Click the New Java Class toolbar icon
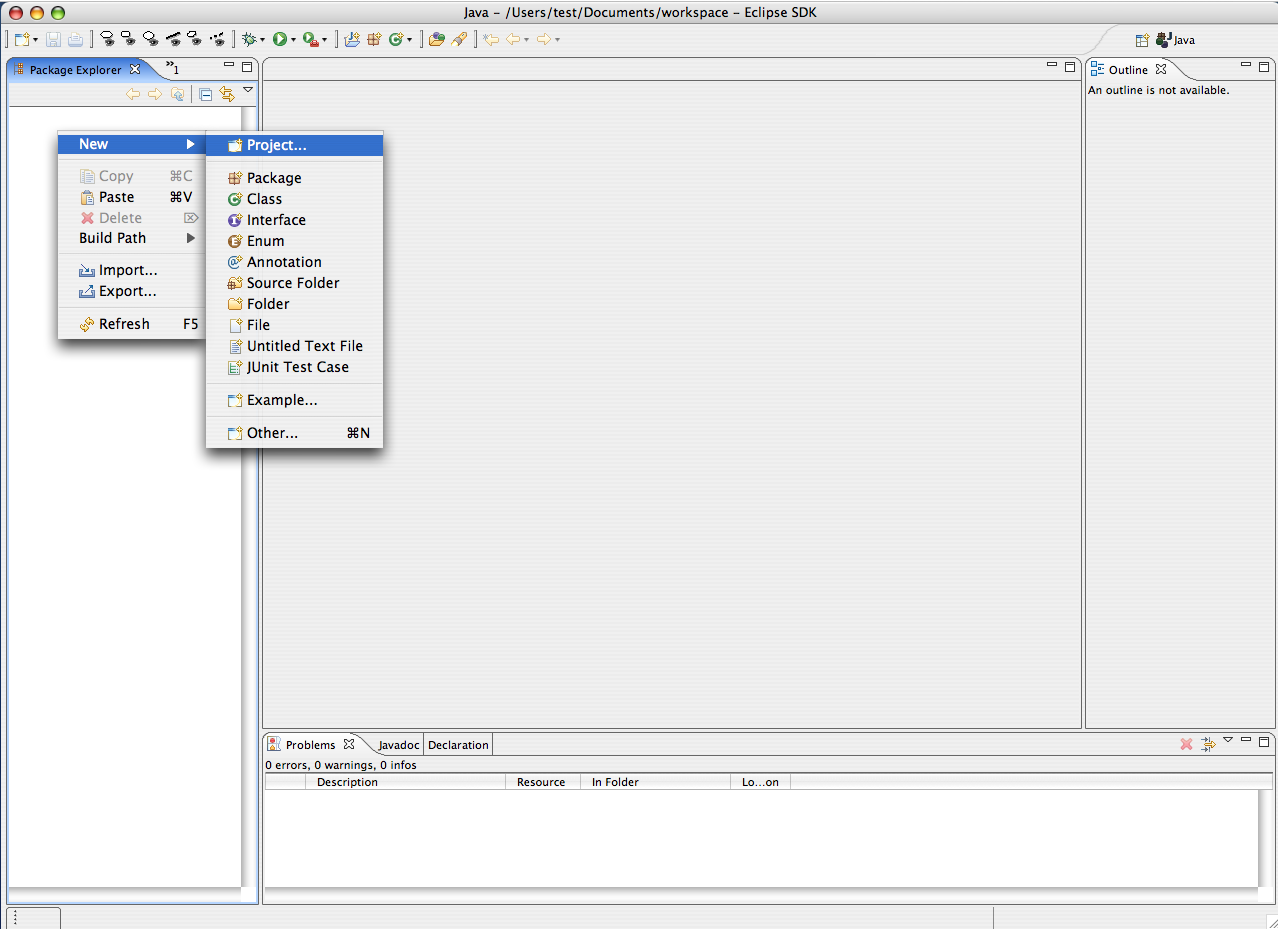The height and width of the screenshot is (929, 1278). [396, 39]
